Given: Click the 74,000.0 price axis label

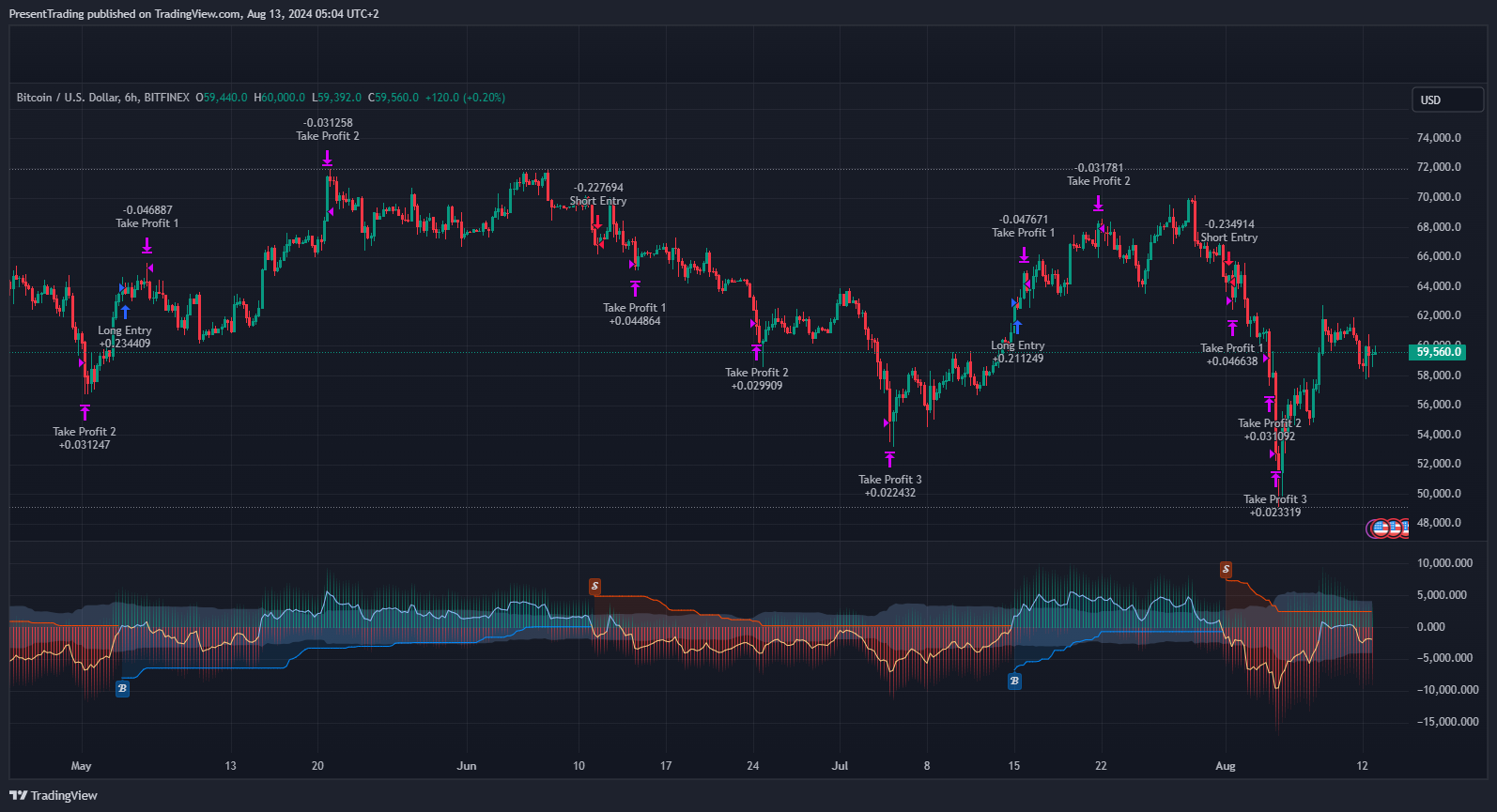Looking at the screenshot, I should tap(1439, 138).
